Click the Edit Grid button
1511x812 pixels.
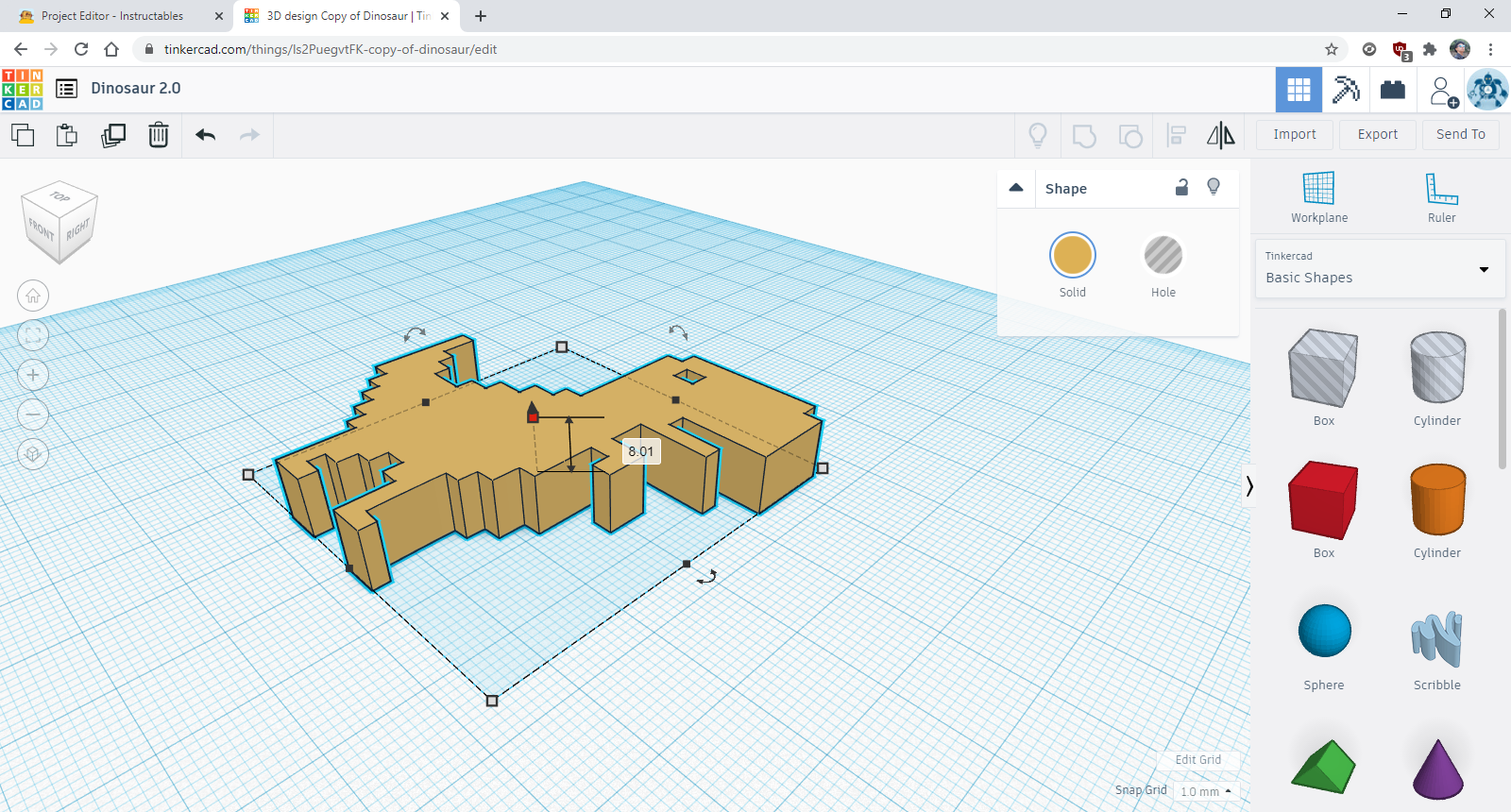(1198, 760)
